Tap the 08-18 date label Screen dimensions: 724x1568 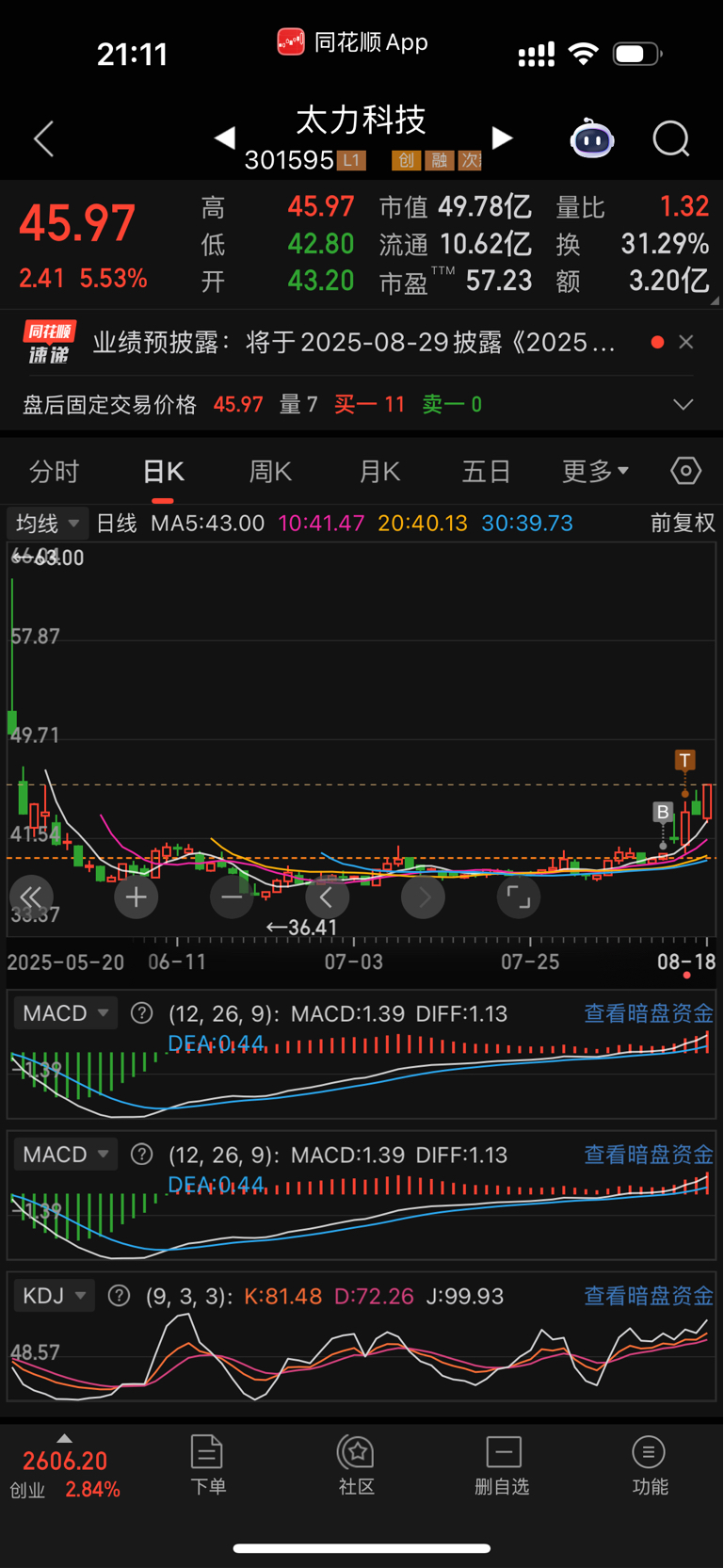[x=686, y=962]
